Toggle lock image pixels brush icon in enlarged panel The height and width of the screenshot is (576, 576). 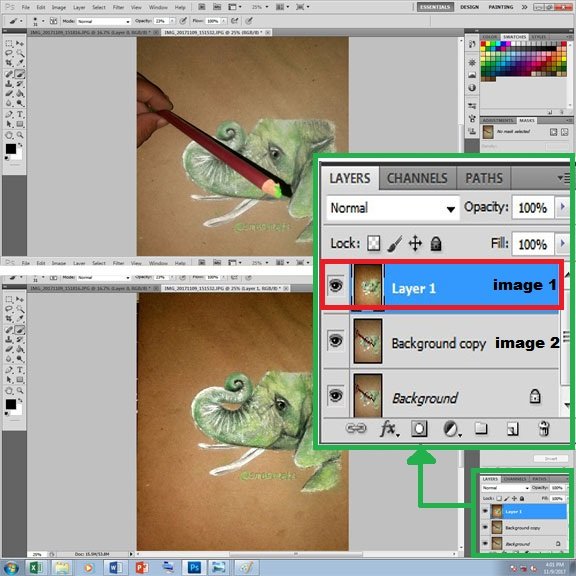point(395,244)
